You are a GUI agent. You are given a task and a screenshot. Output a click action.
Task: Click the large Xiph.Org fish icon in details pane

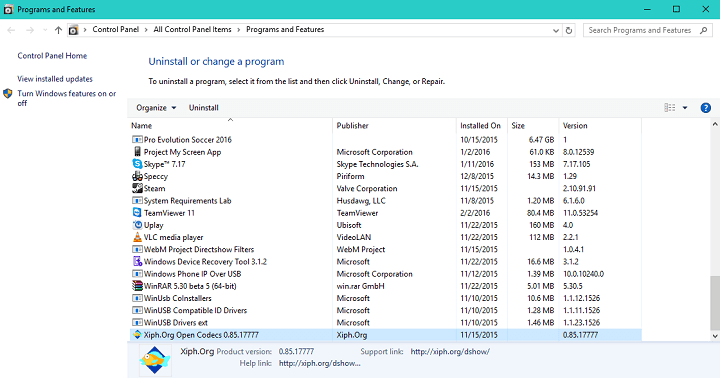155,360
